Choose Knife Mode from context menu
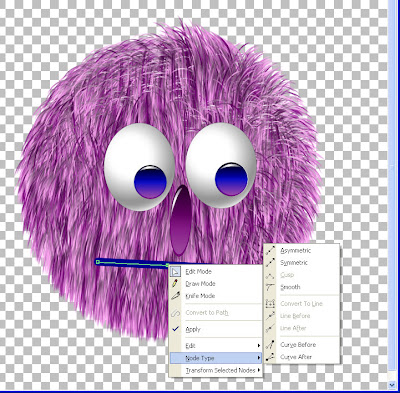 click(x=216, y=296)
